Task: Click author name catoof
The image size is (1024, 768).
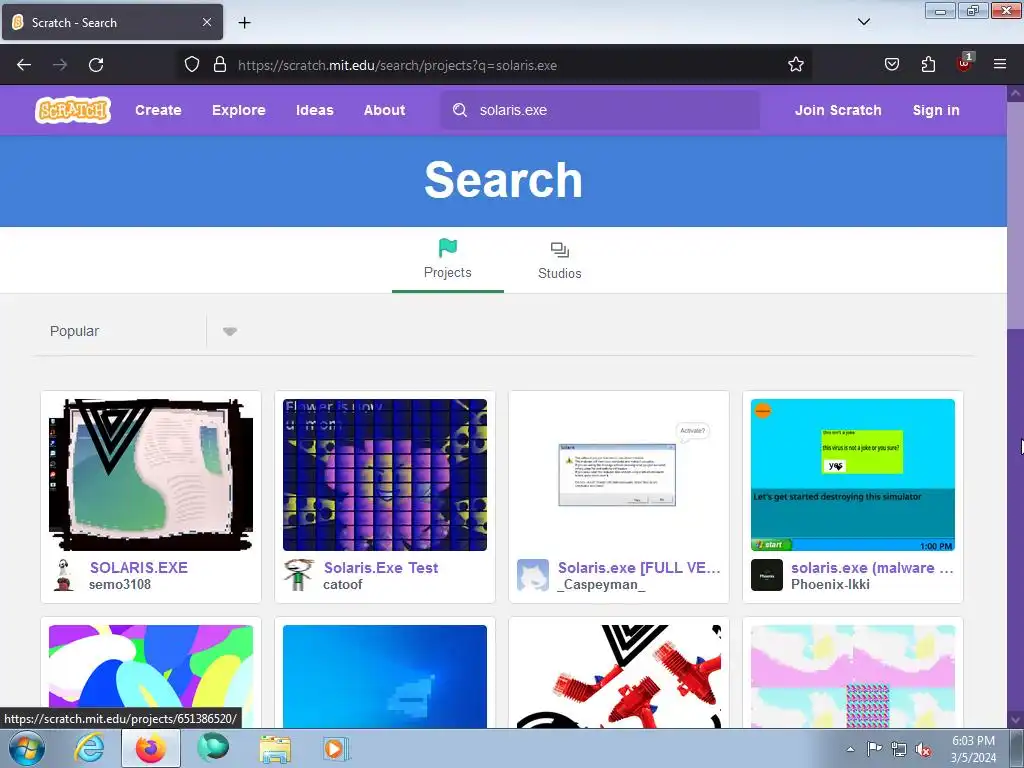Action: pos(343,584)
